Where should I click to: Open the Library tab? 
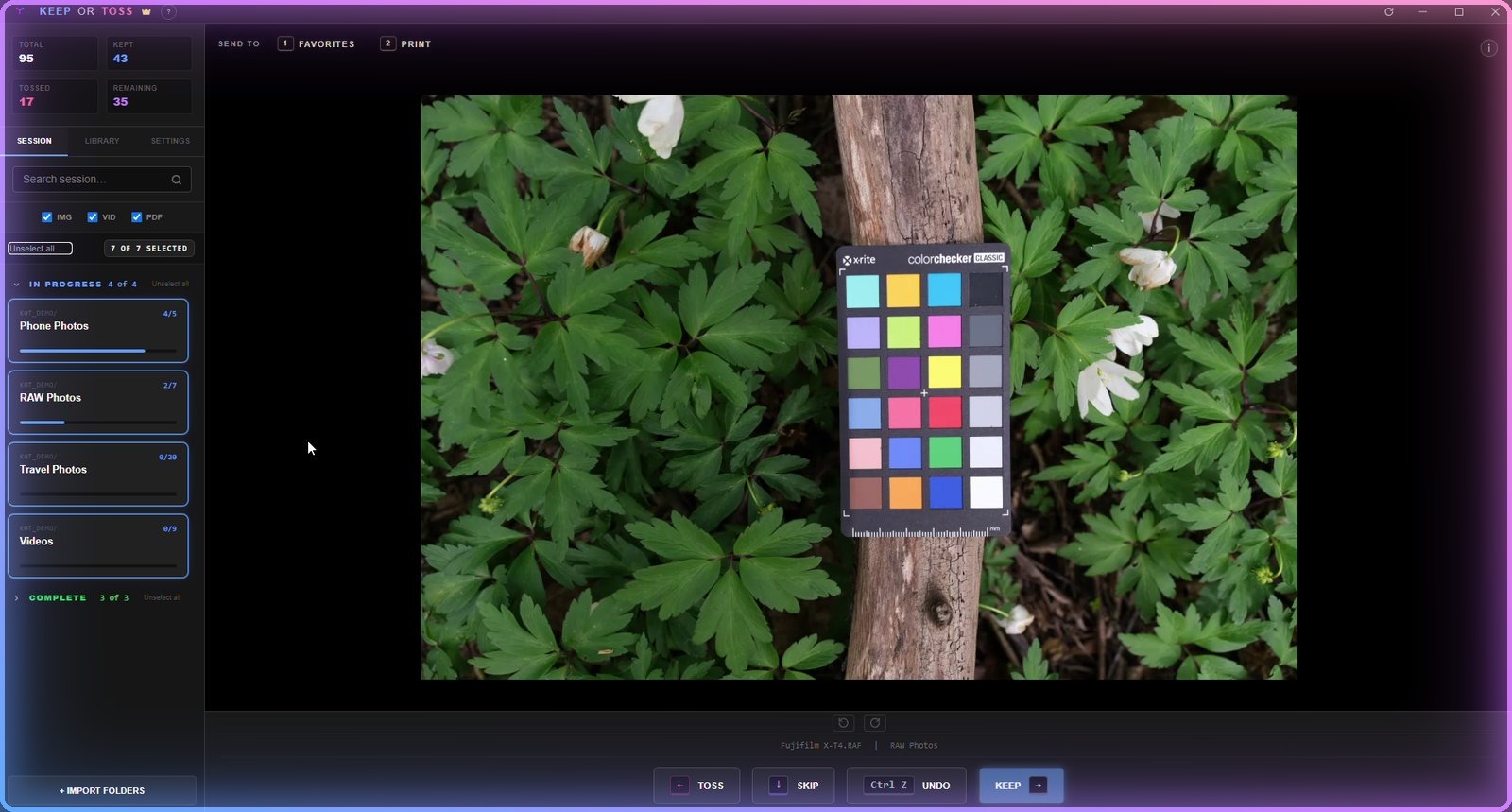pyautogui.click(x=102, y=141)
